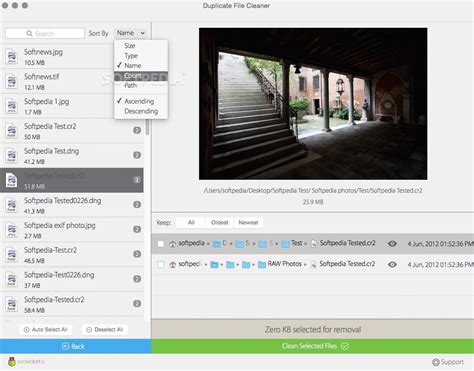Screen dimensions: 474x371
Task: Click the Softpedia Test.cr2 file icon
Action: (x=12, y=130)
